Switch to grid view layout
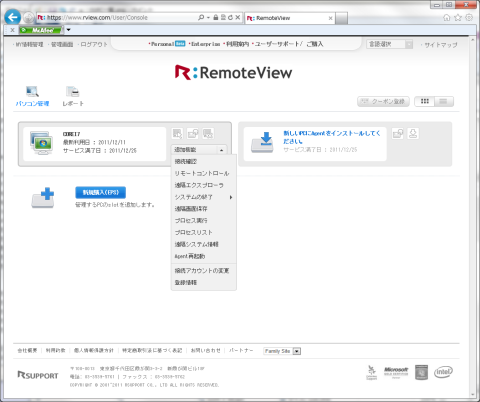Screen dimensions: 480x402 click(425, 101)
